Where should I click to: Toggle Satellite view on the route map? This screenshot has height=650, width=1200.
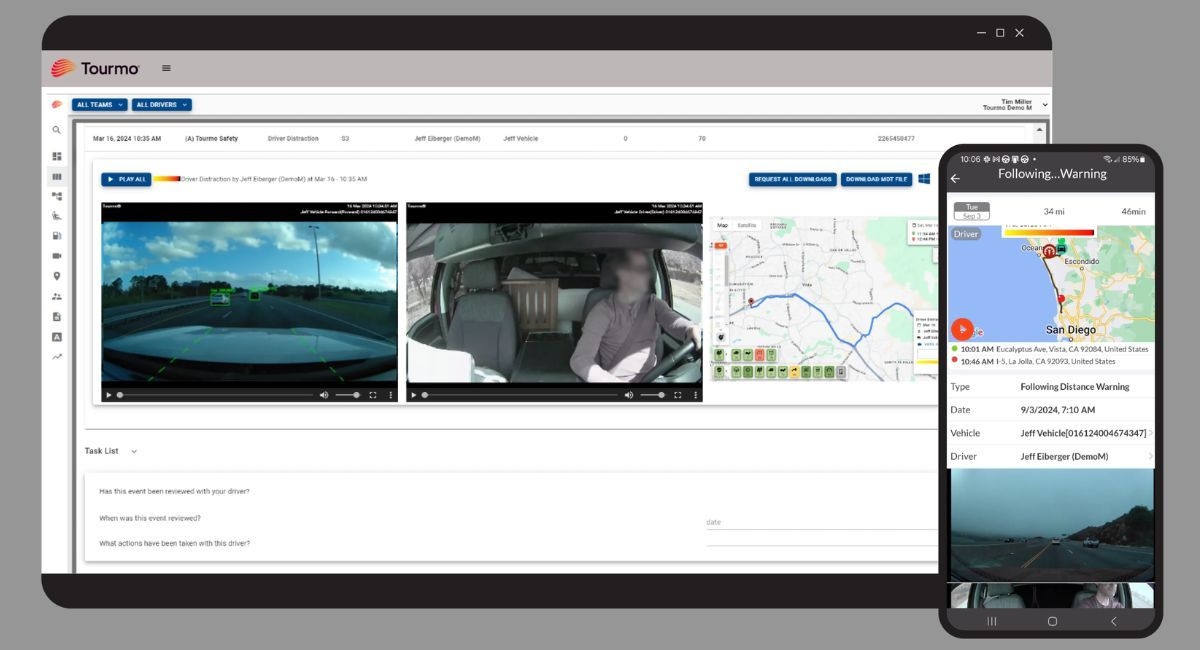point(747,225)
